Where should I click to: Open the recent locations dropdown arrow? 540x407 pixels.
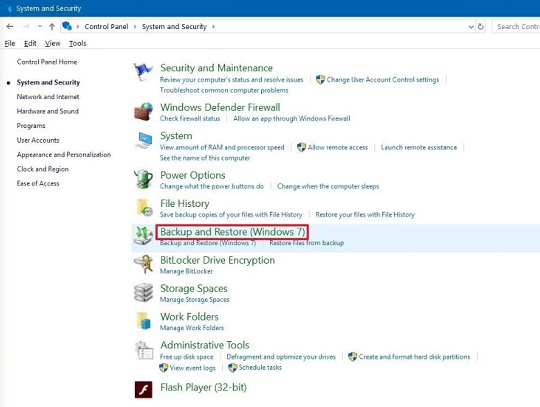(40, 27)
